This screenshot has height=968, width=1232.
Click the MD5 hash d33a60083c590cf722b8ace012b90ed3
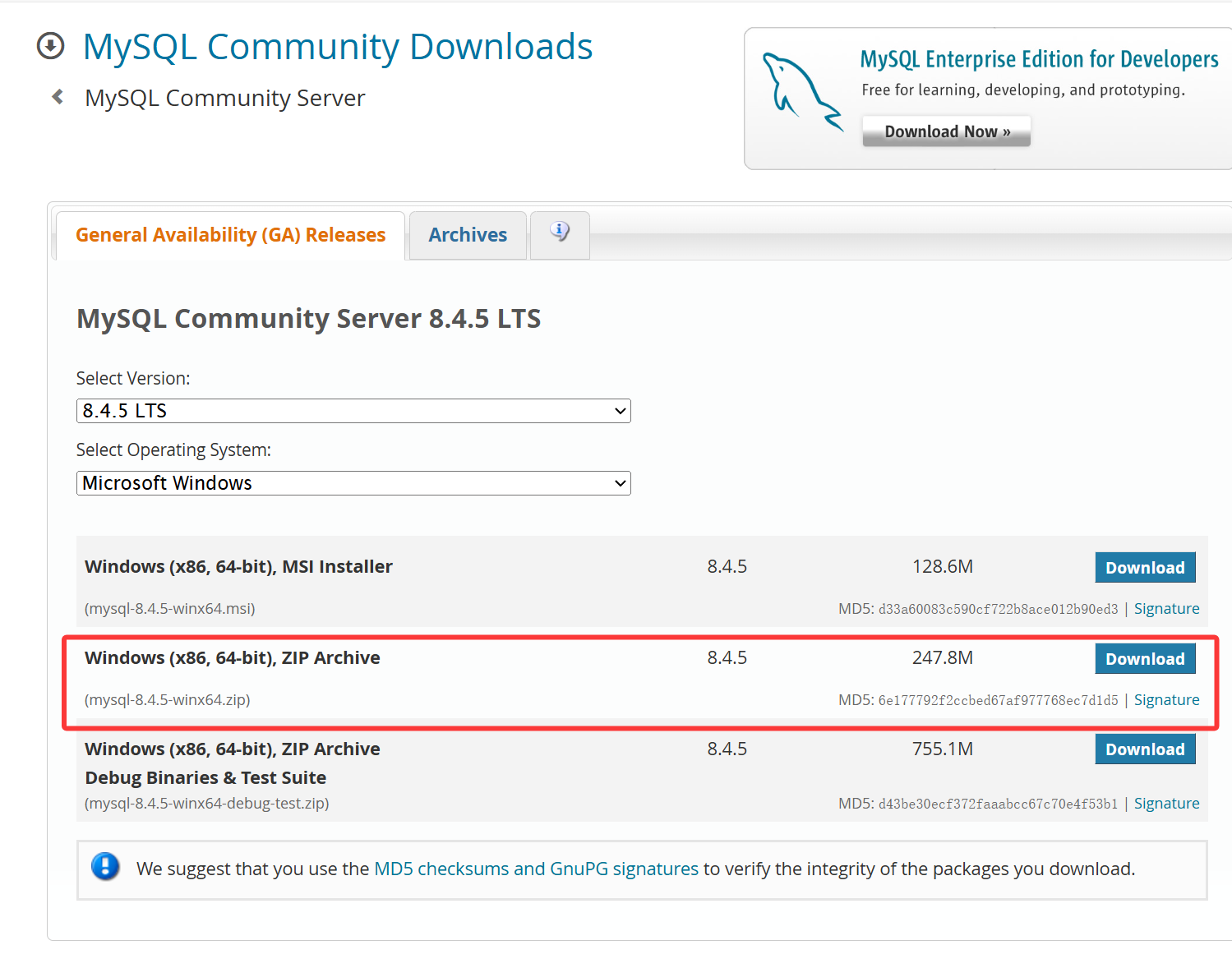(998, 610)
